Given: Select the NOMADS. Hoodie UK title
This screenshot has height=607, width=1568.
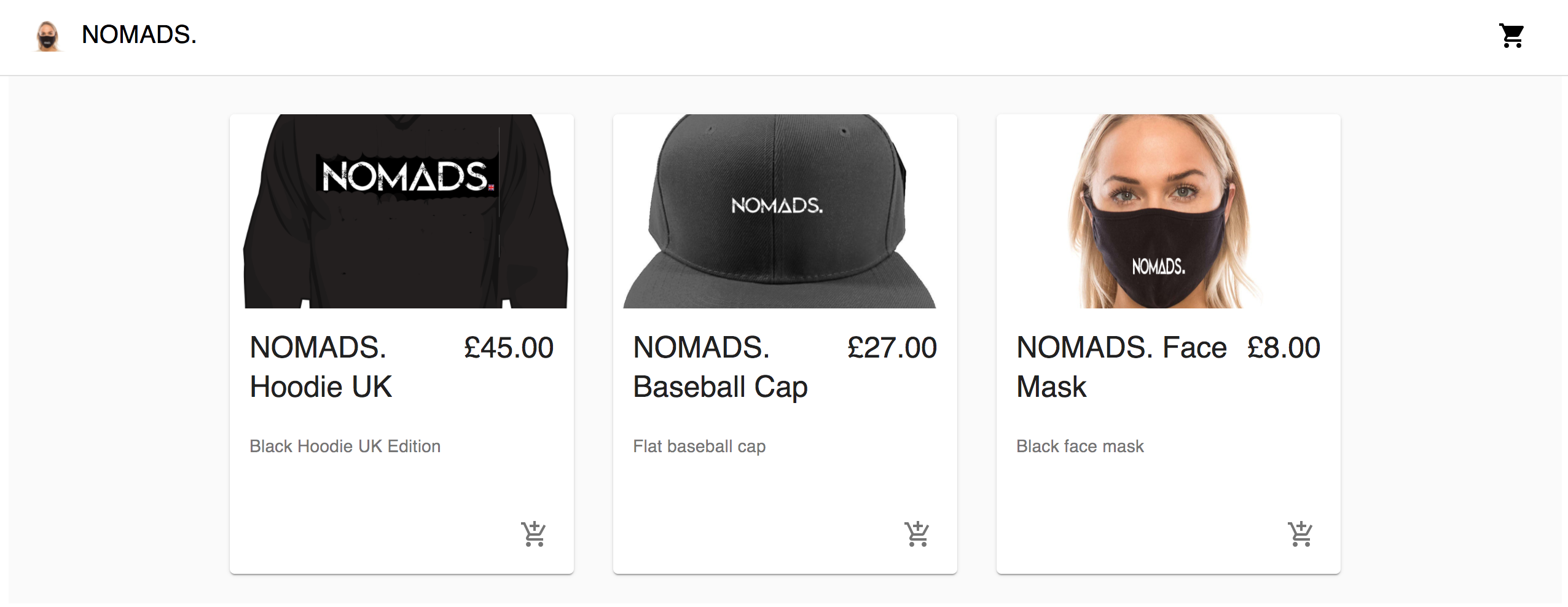Looking at the screenshot, I should (321, 367).
